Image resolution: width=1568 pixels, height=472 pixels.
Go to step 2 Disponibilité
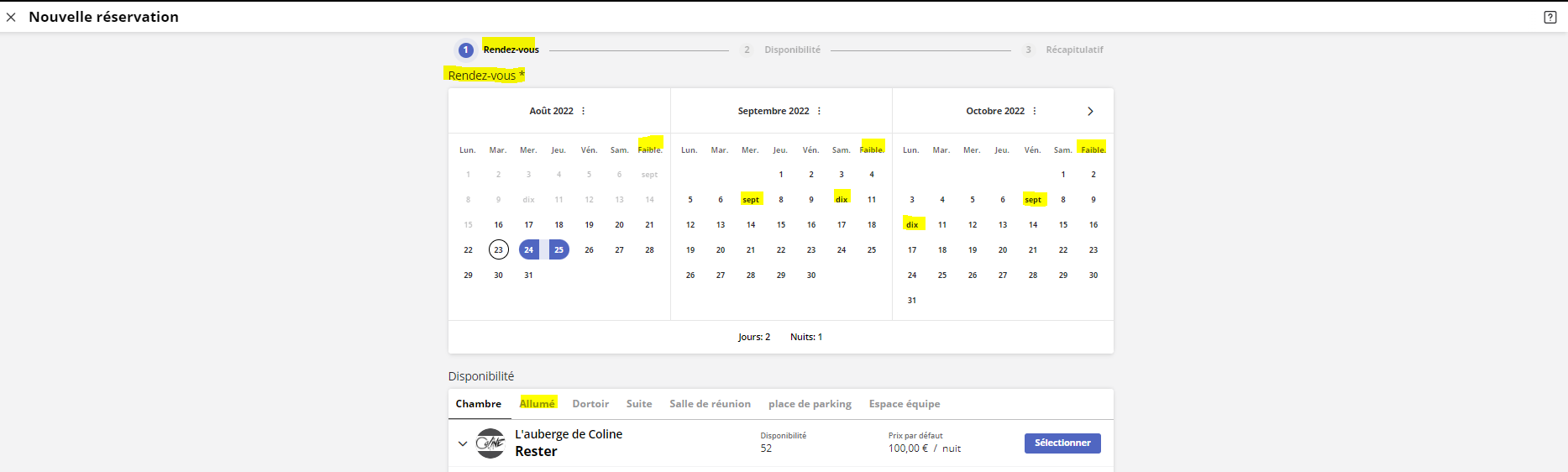[781, 50]
